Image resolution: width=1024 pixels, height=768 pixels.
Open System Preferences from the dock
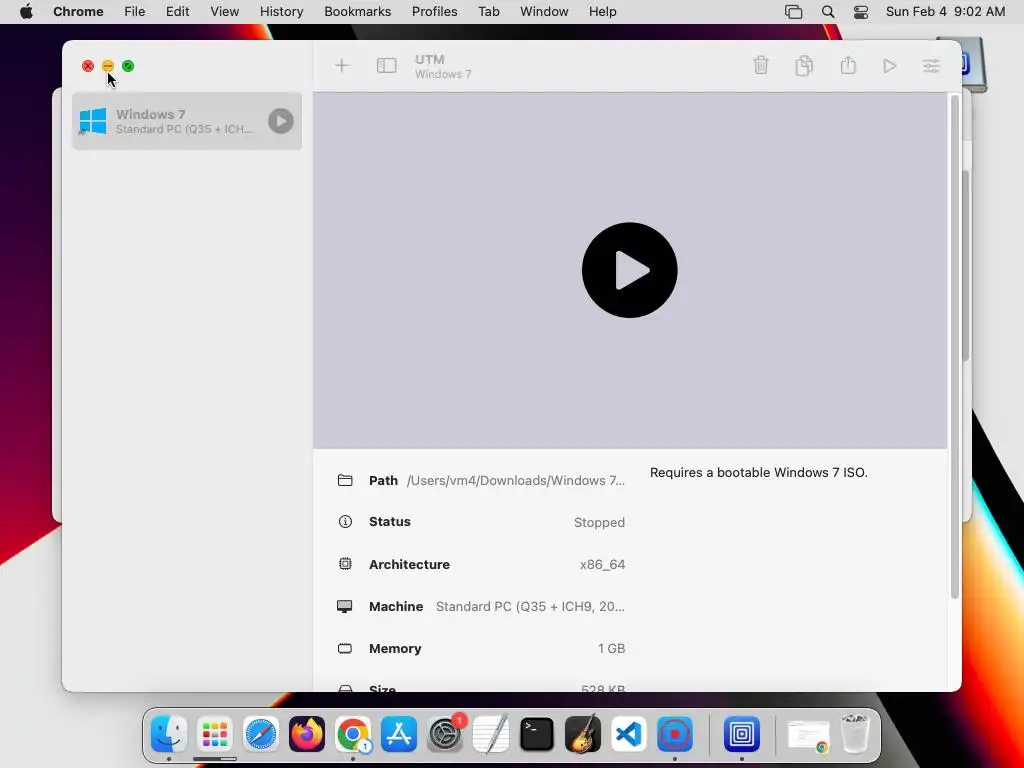tap(445, 734)
